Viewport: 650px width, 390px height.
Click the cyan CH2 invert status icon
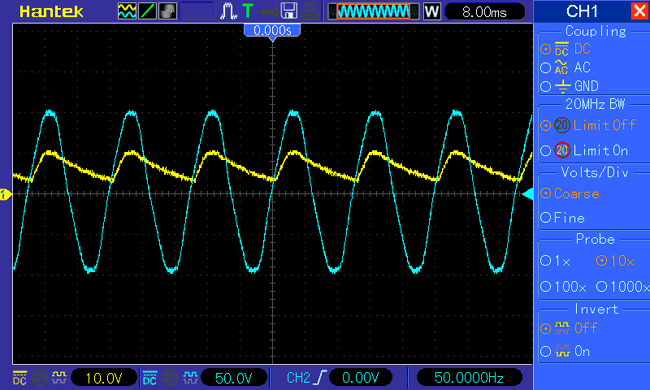(190, 378)
